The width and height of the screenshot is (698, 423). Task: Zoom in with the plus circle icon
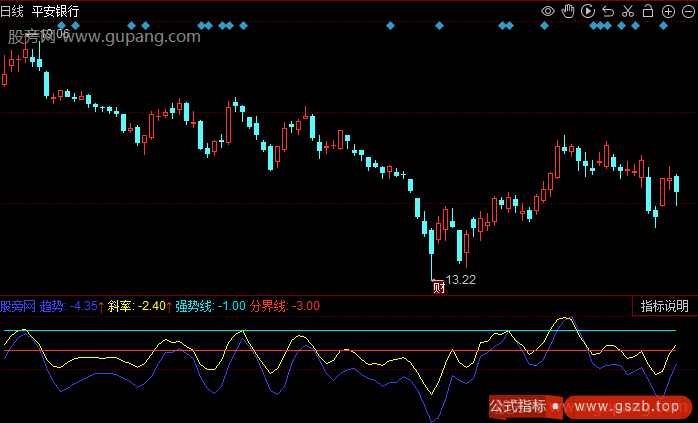[x=667, y=11]
